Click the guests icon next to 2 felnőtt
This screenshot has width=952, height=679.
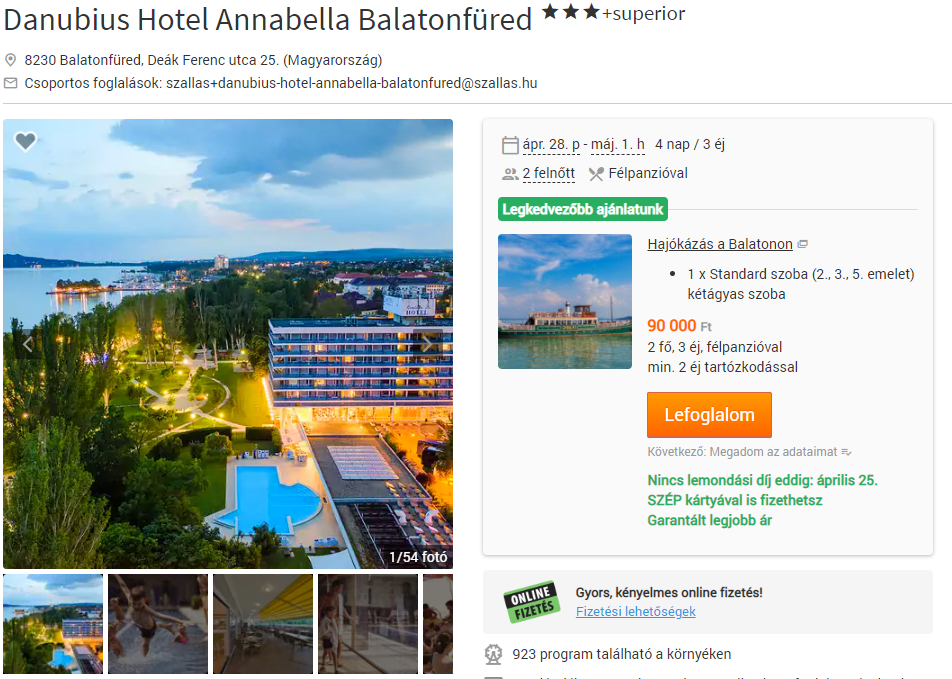510,174
